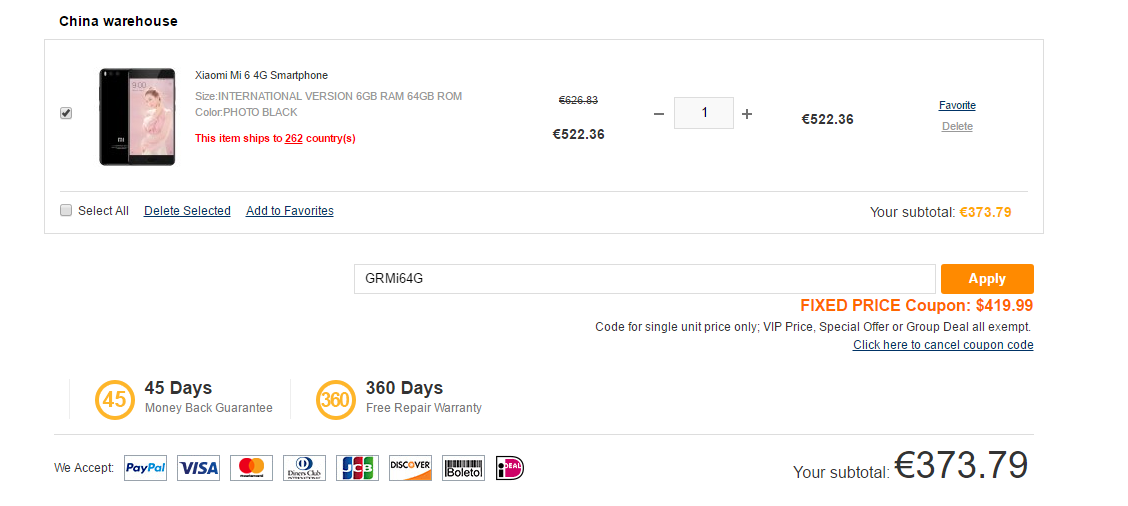
Task: Click the Delete Selected link
Action: (x=187, y=211)
